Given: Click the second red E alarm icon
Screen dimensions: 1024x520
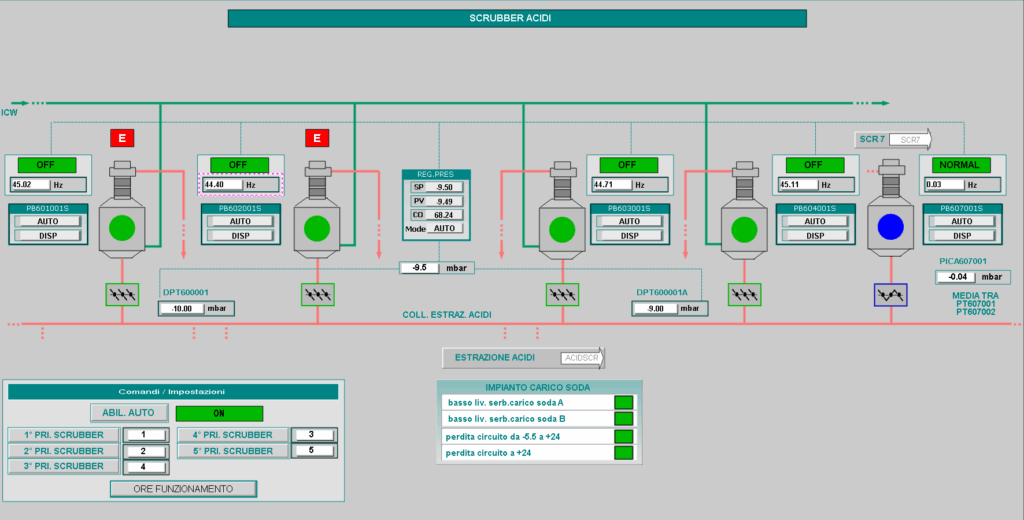Looking at the screenshot, I should (x=316, y=138).
